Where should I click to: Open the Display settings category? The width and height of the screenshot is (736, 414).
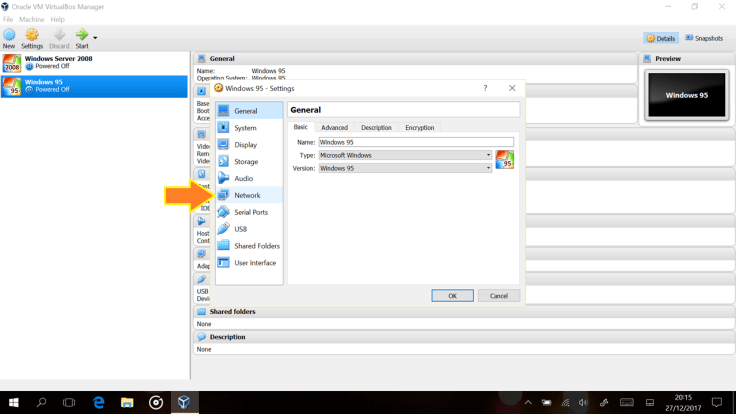245,145
